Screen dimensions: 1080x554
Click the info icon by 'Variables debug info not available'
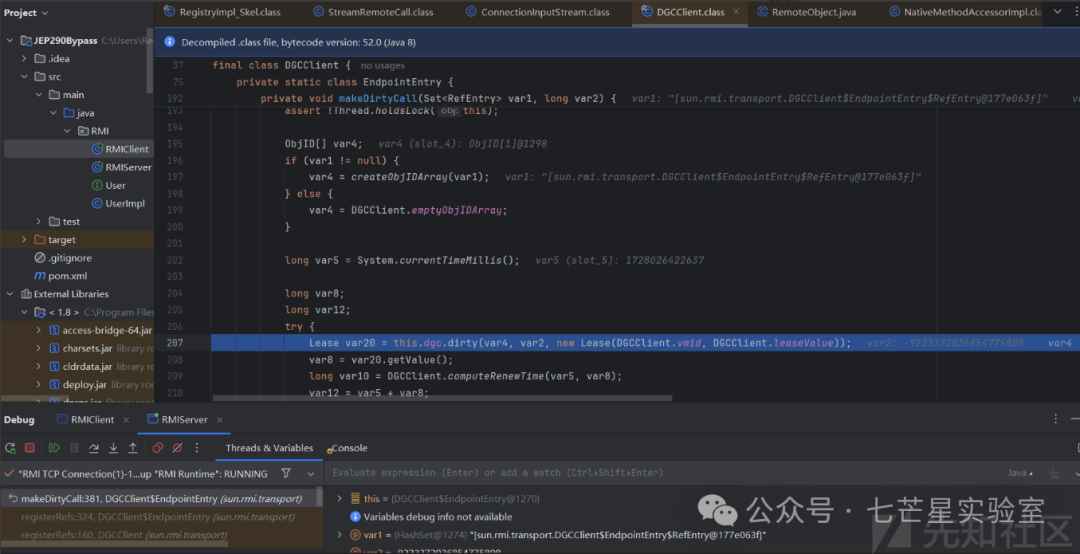(355, 516)
